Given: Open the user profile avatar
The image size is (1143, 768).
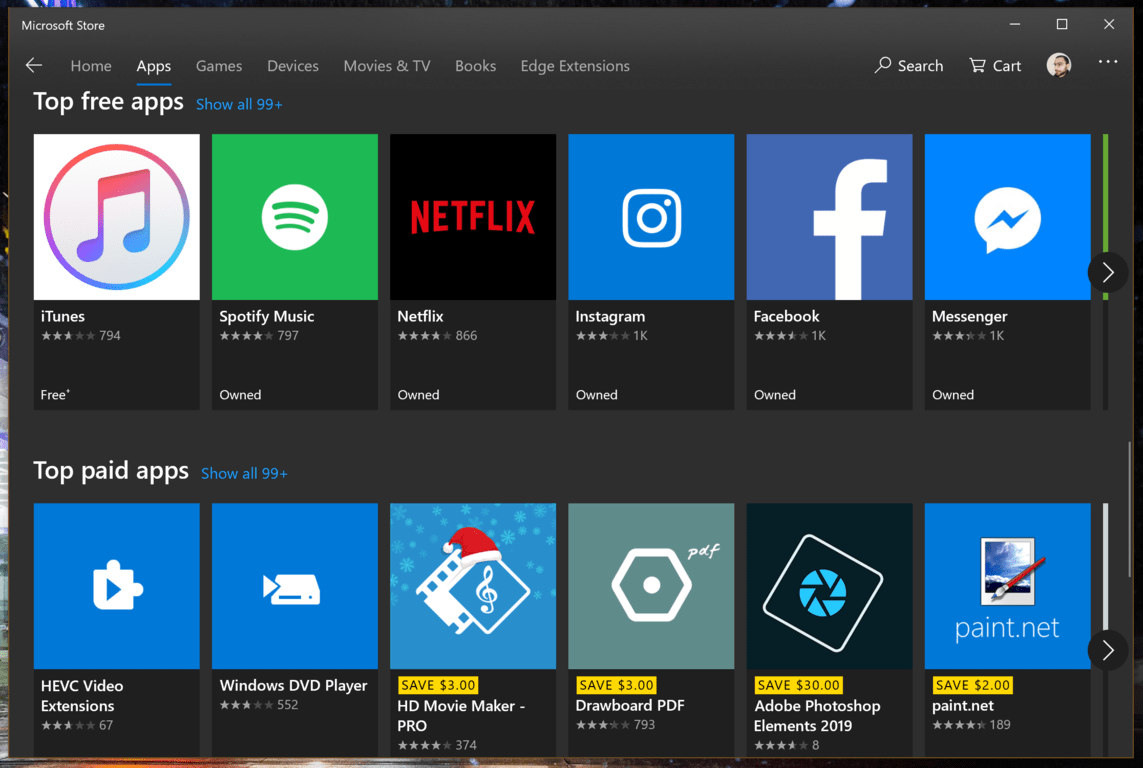Looking at the screenshot, I should 1058,65.
